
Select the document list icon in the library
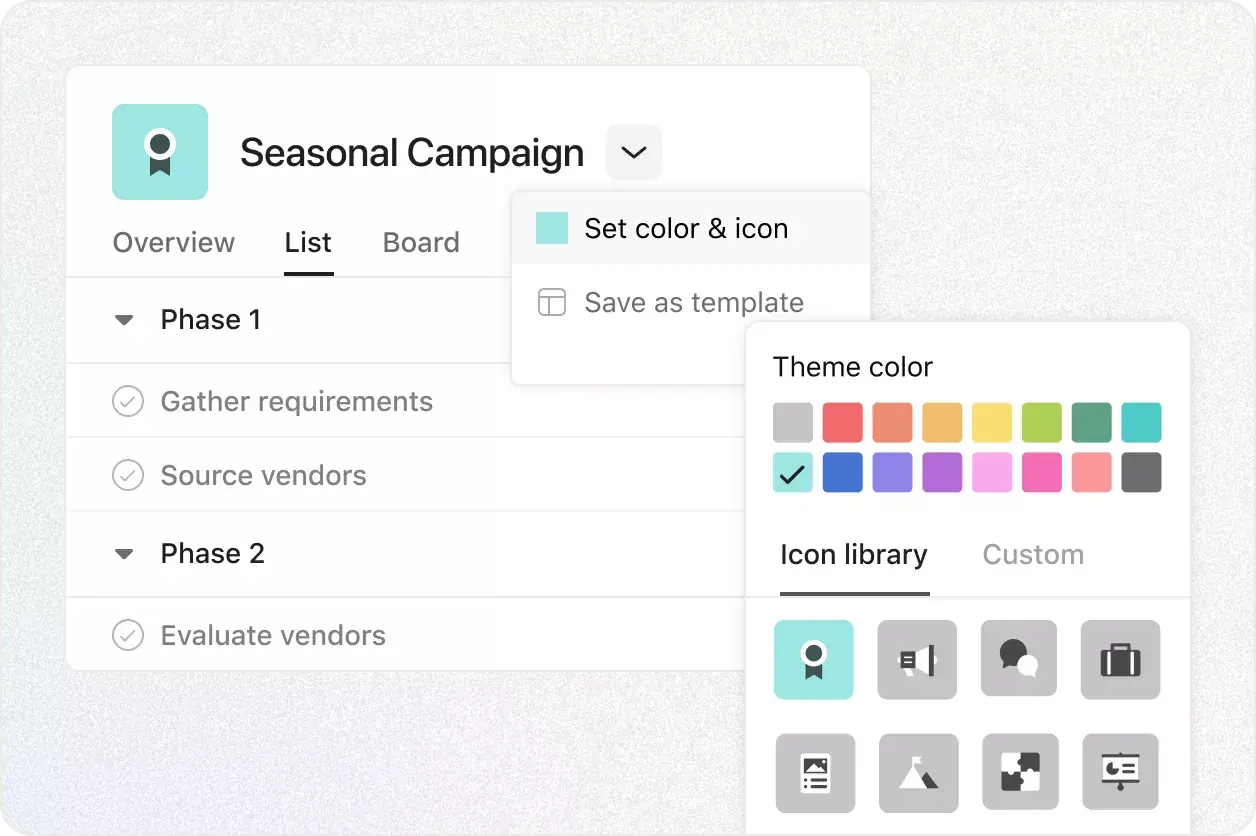815,773
